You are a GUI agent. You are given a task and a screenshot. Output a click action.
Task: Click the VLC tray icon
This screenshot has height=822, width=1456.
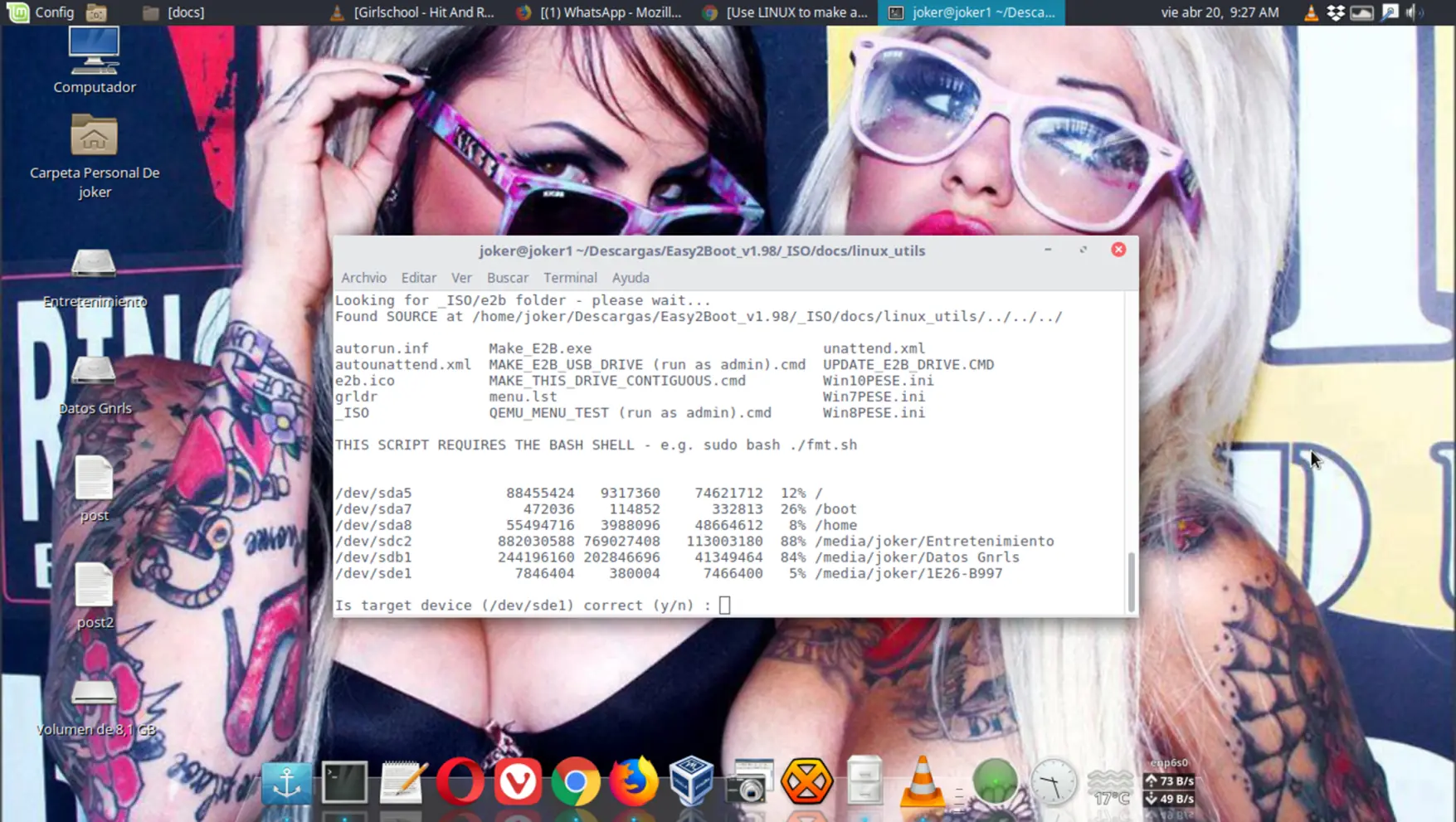click(1311, 12)
